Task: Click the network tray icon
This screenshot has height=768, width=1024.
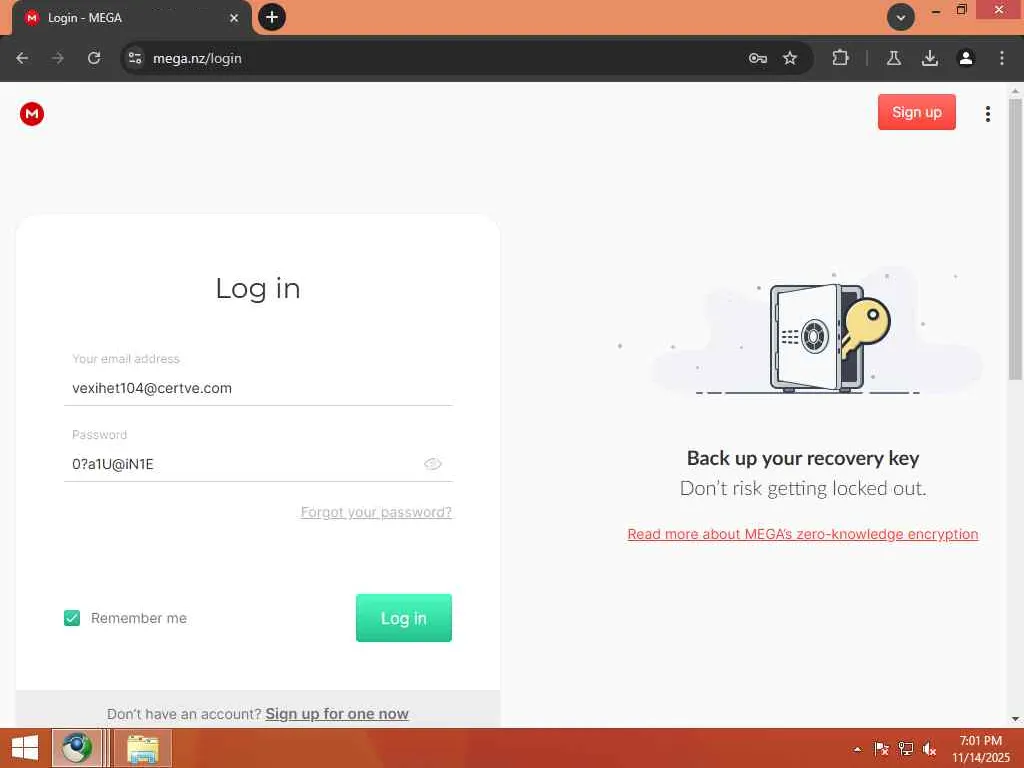Action: click(x=905, y=749)
